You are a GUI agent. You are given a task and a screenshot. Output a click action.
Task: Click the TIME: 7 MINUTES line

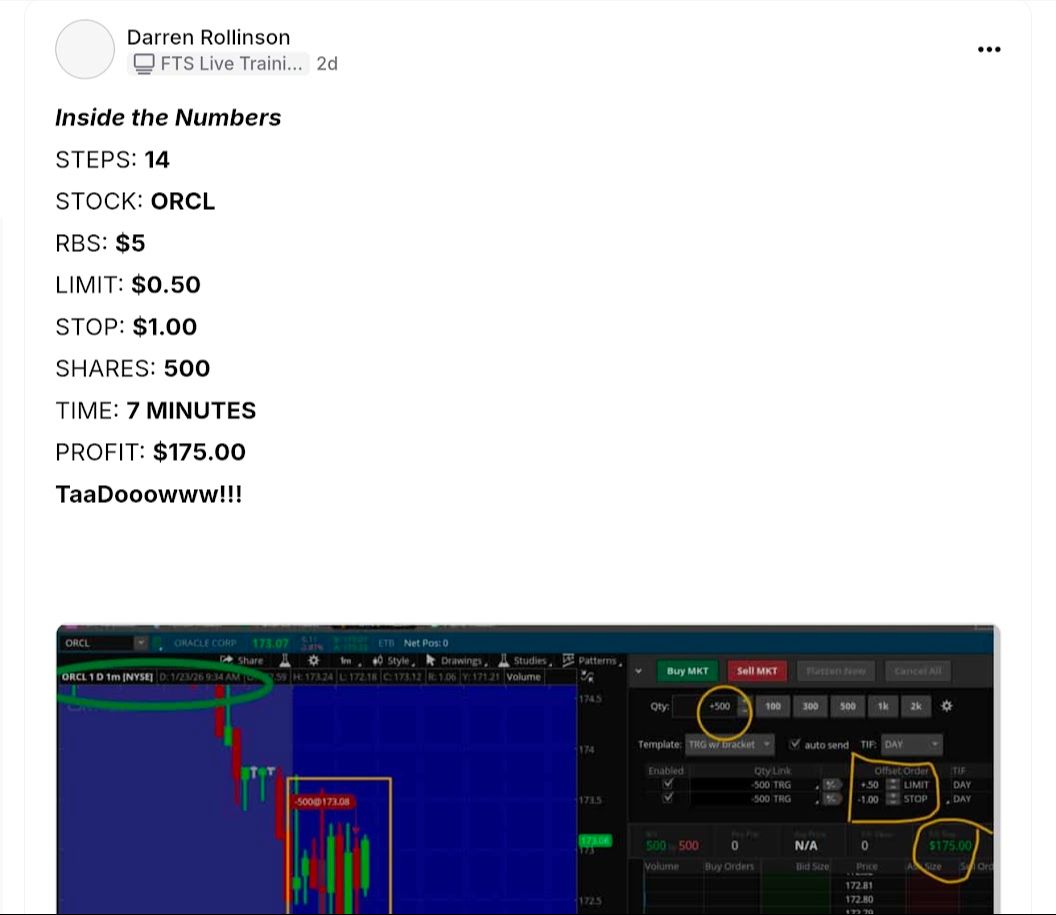156,410
